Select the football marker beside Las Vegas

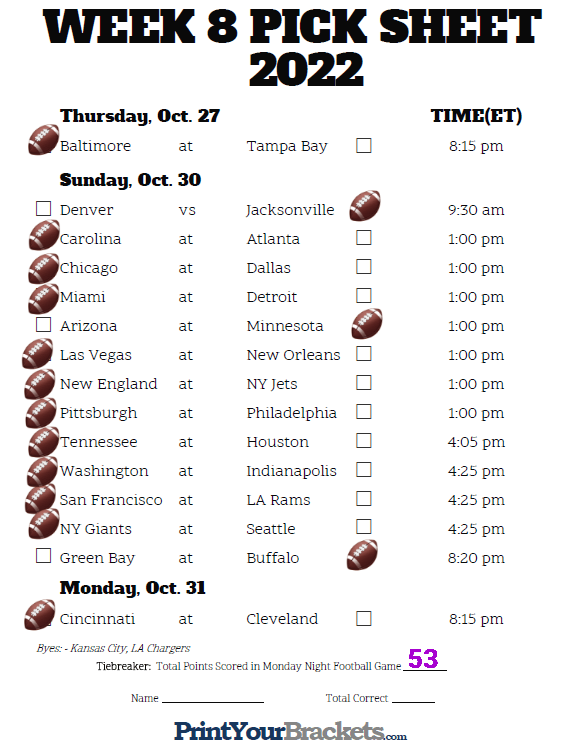coord(37,353)
